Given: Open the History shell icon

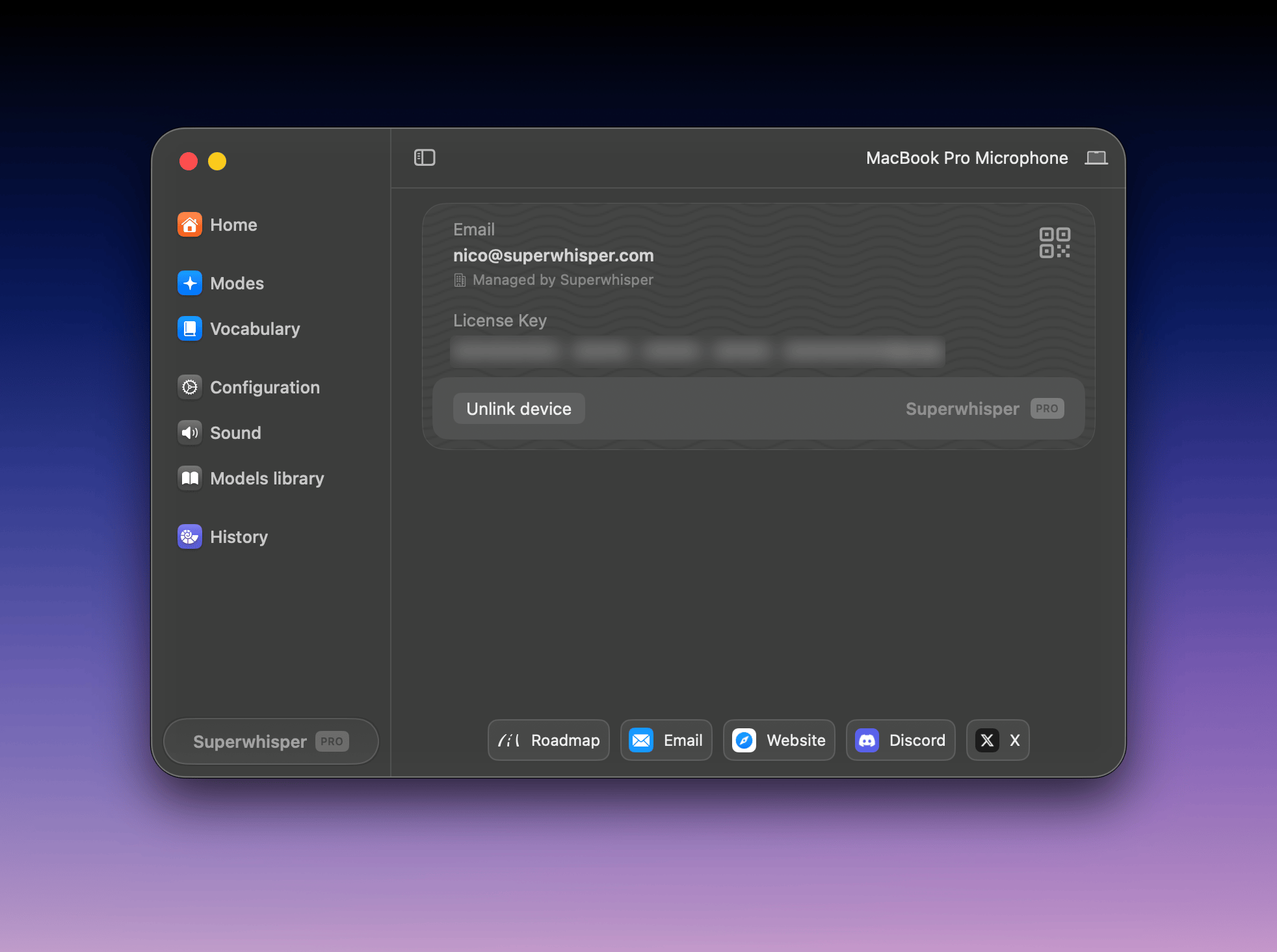Looking at the screenshot, I should tap(190, 537).
